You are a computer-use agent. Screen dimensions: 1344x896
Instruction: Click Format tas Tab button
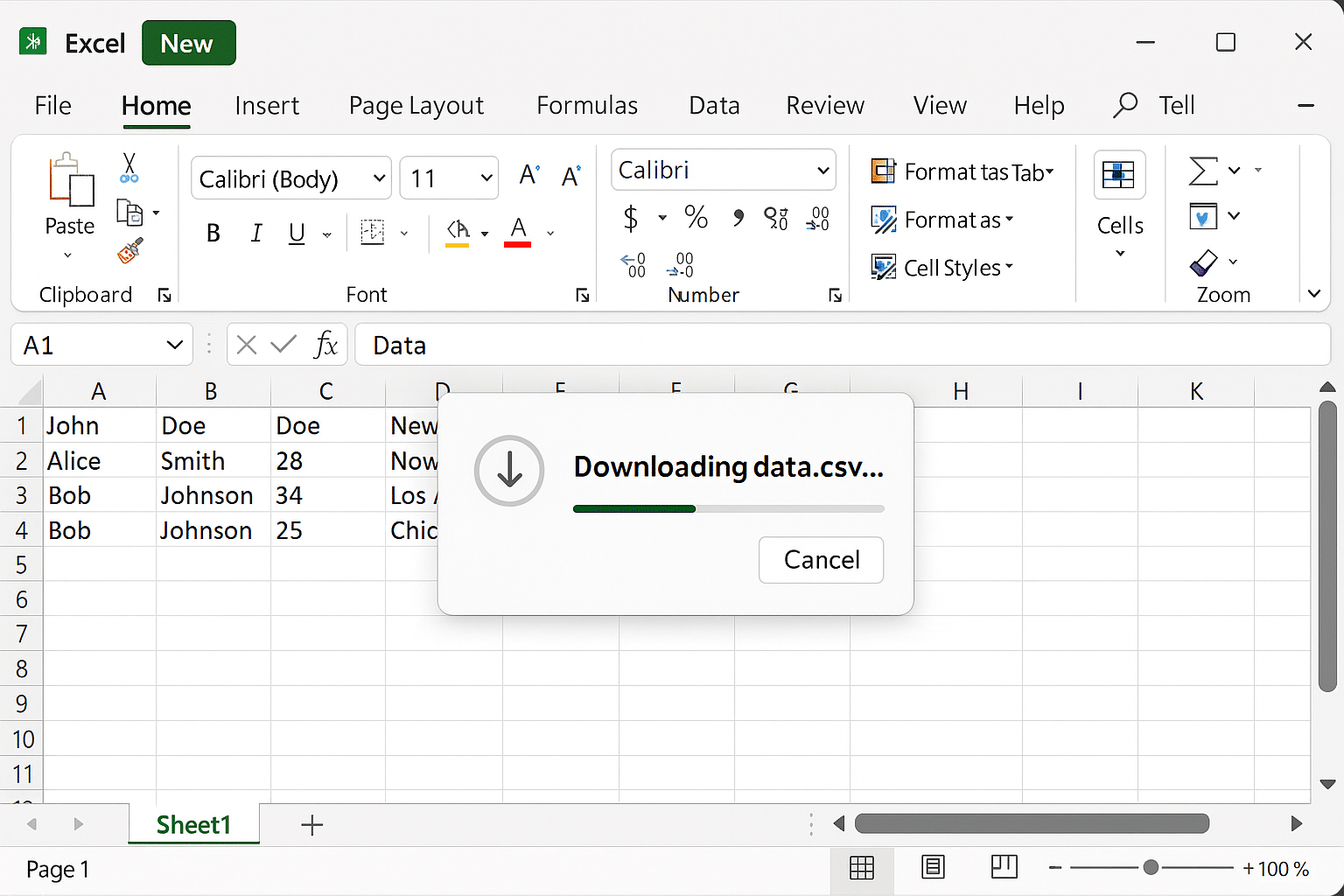click(x=962, y=171)
